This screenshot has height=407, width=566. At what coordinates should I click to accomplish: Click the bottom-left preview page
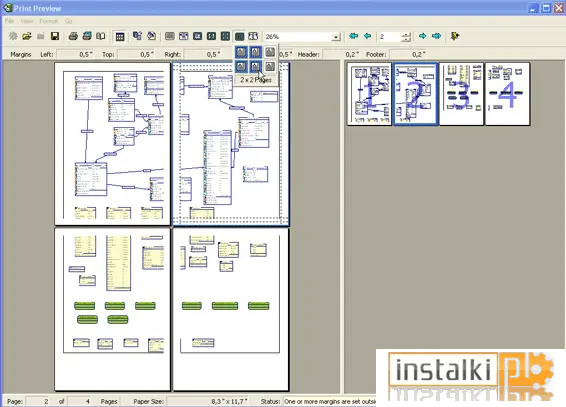click(112, 309)
